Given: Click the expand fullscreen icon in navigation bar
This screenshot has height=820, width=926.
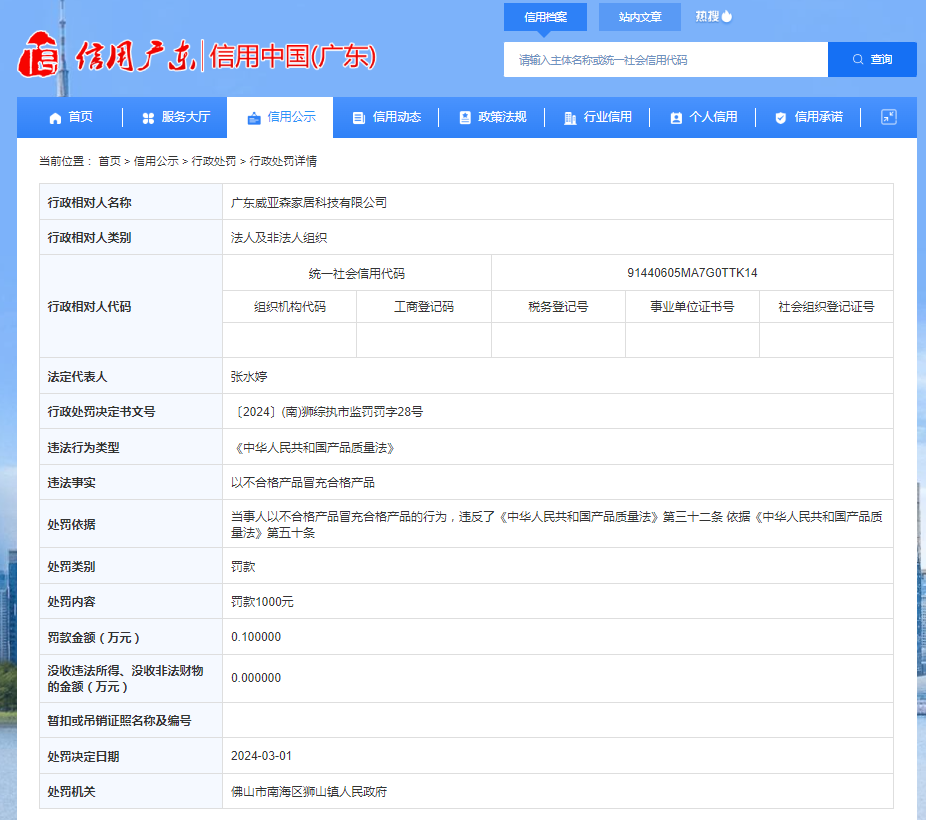Looking at the screenshot, I should (x=889, y=117).
